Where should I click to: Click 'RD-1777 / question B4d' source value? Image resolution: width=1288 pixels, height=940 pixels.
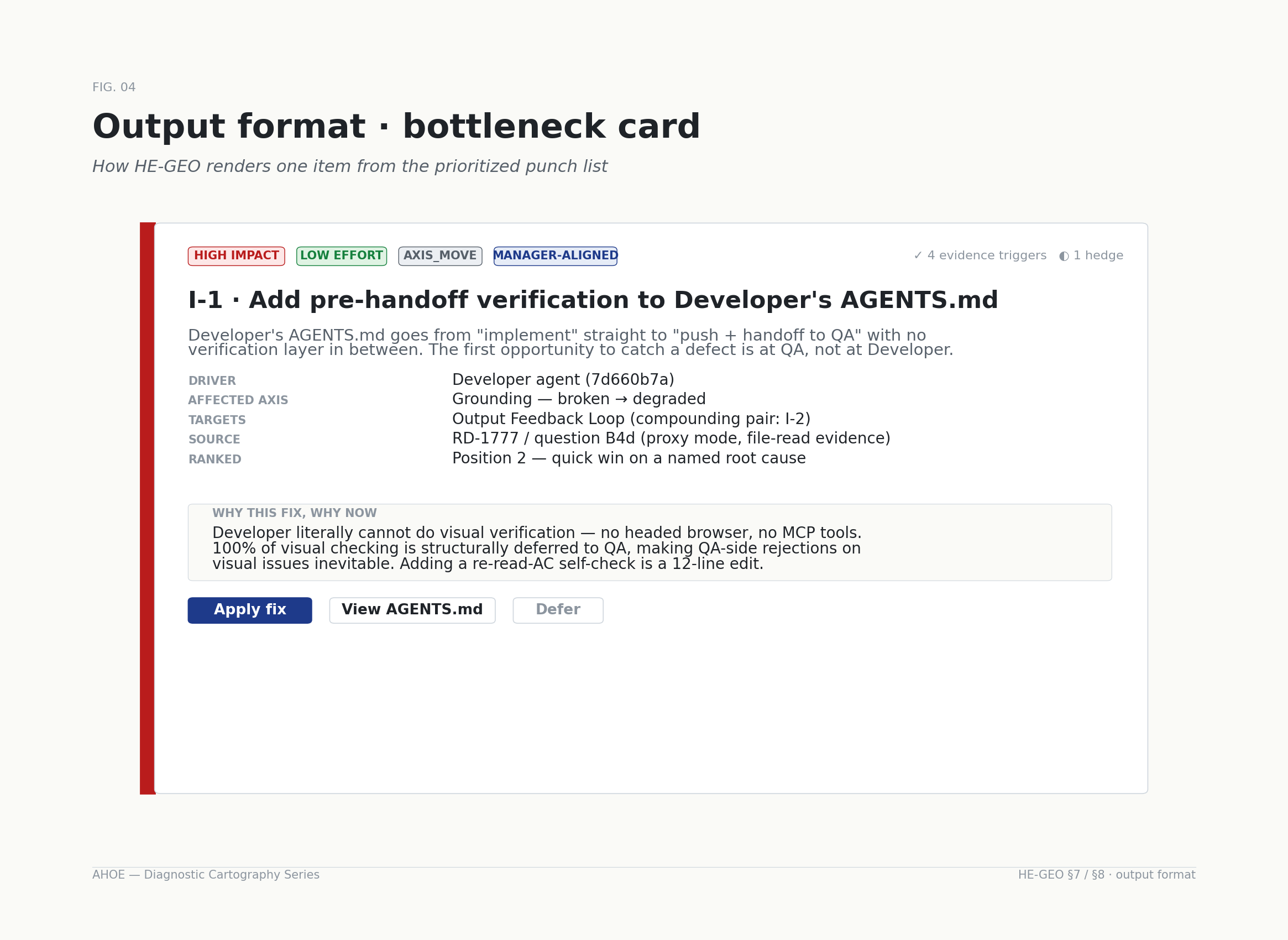pyautogui.click(x=671, y=438)
